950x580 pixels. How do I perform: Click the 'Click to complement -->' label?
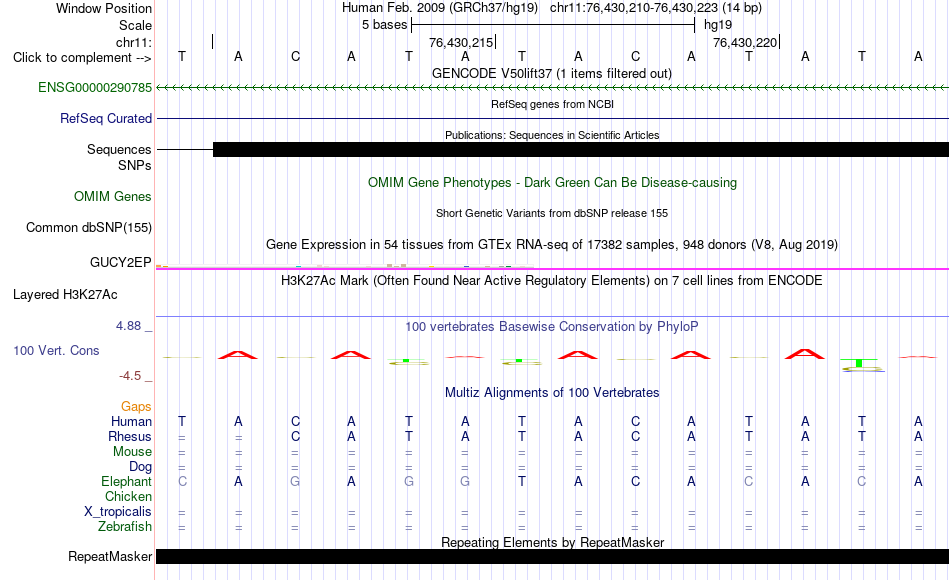(82, 58)
